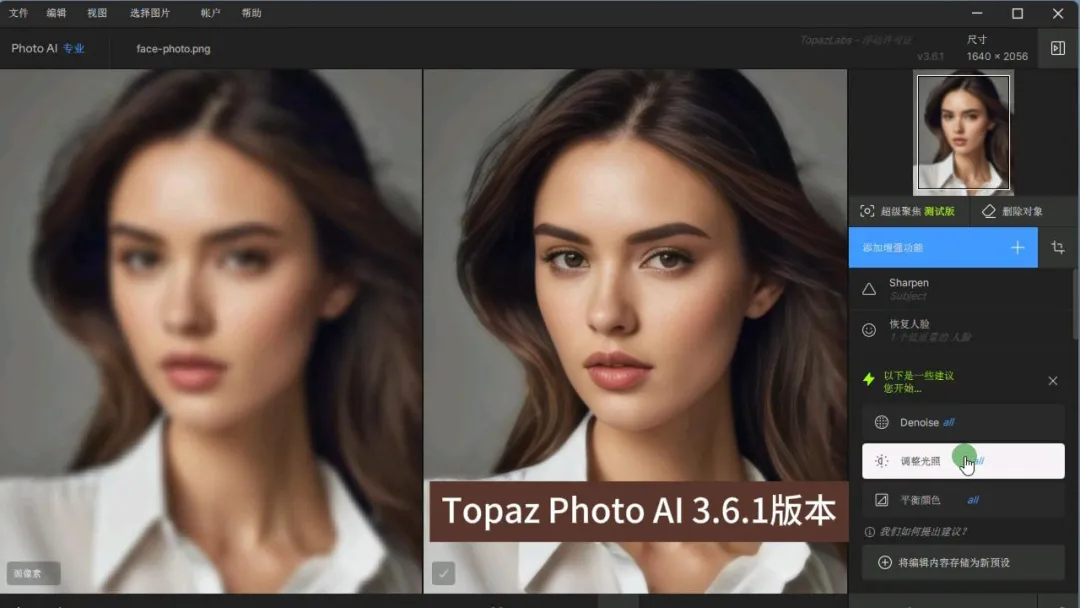Click the Photo AI 专业 title label

(48, 48)
